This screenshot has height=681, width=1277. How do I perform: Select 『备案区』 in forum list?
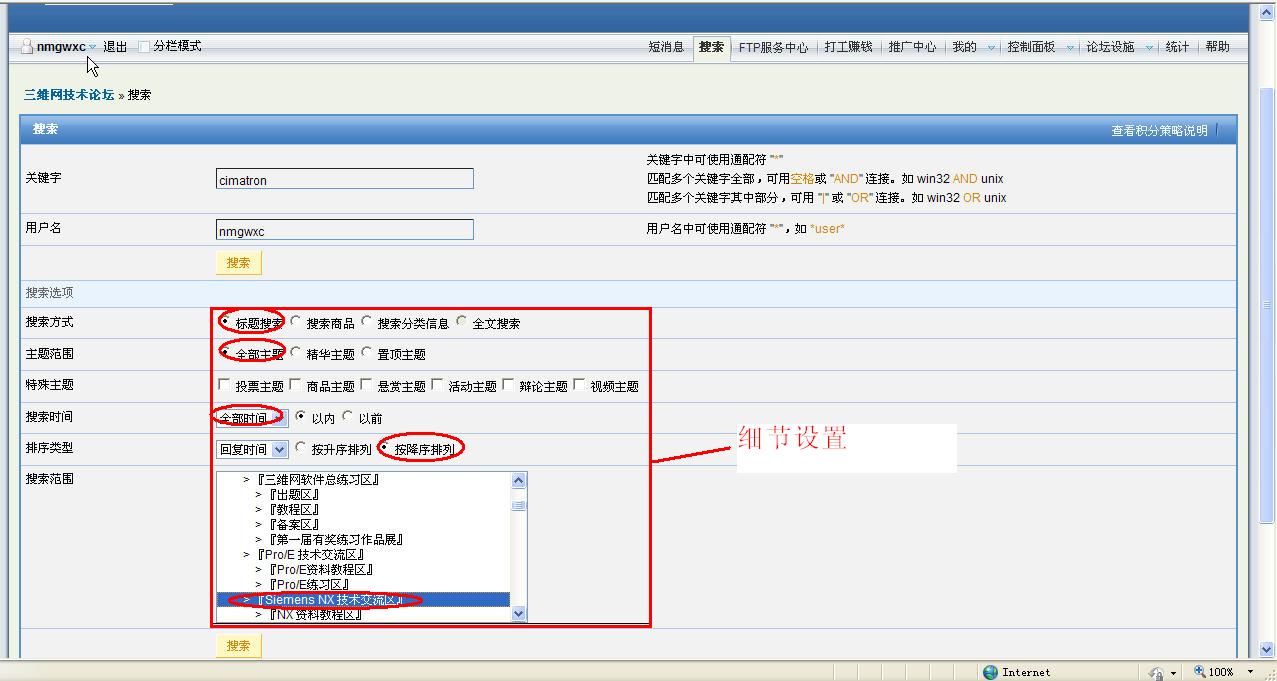coord(293,525)
